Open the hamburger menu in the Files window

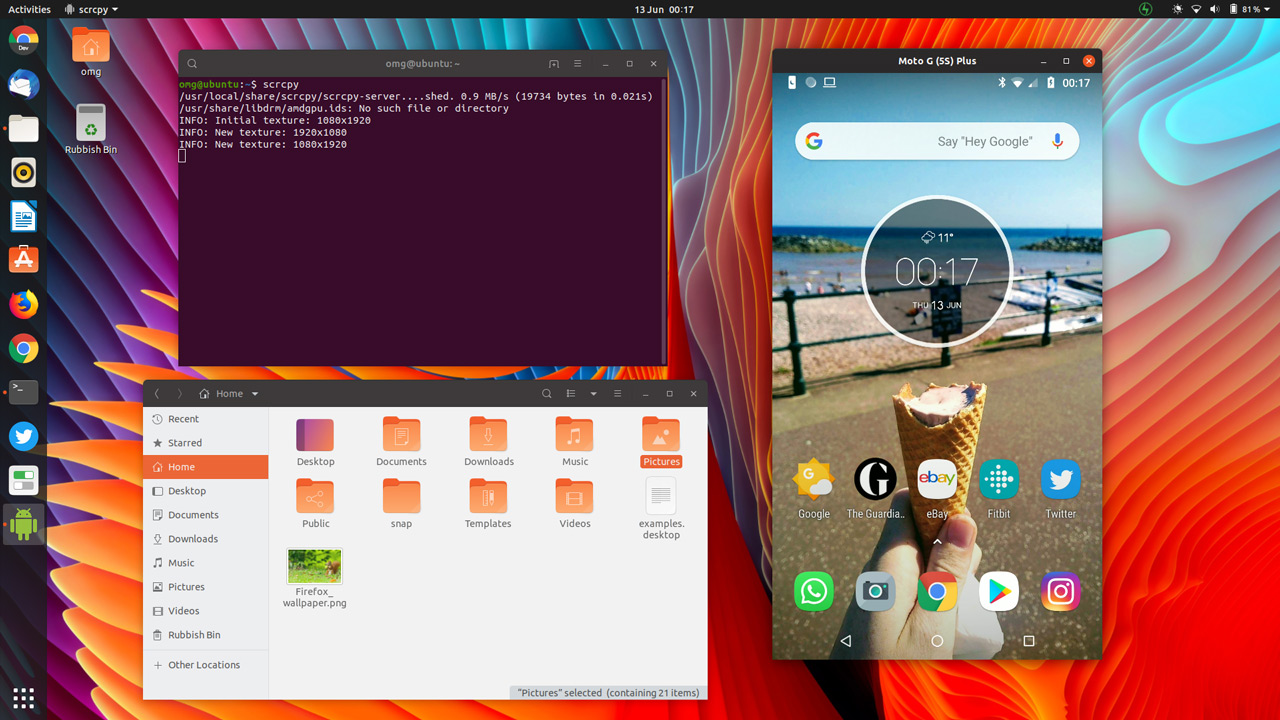point(618,393)
